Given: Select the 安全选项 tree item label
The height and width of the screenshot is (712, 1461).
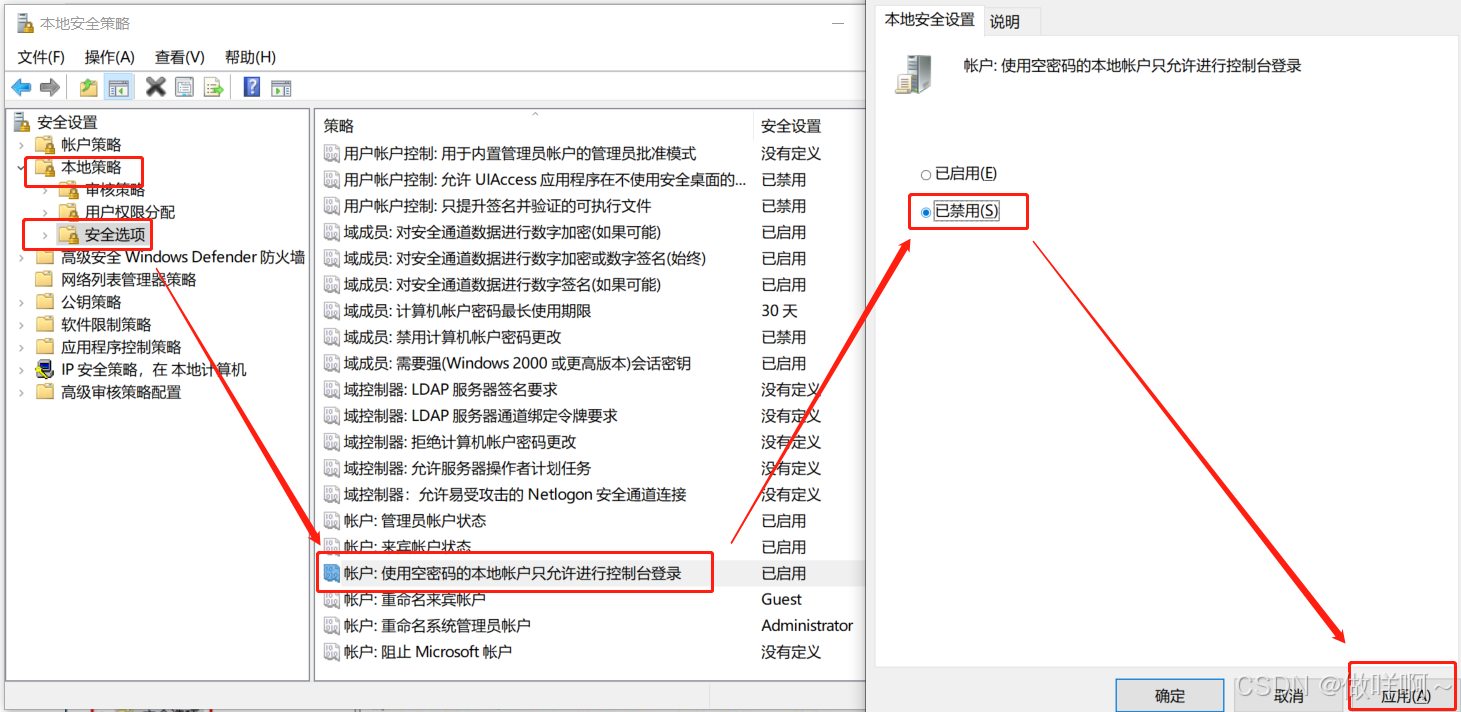Looking at the screenshot, I should tap(115, 235).
